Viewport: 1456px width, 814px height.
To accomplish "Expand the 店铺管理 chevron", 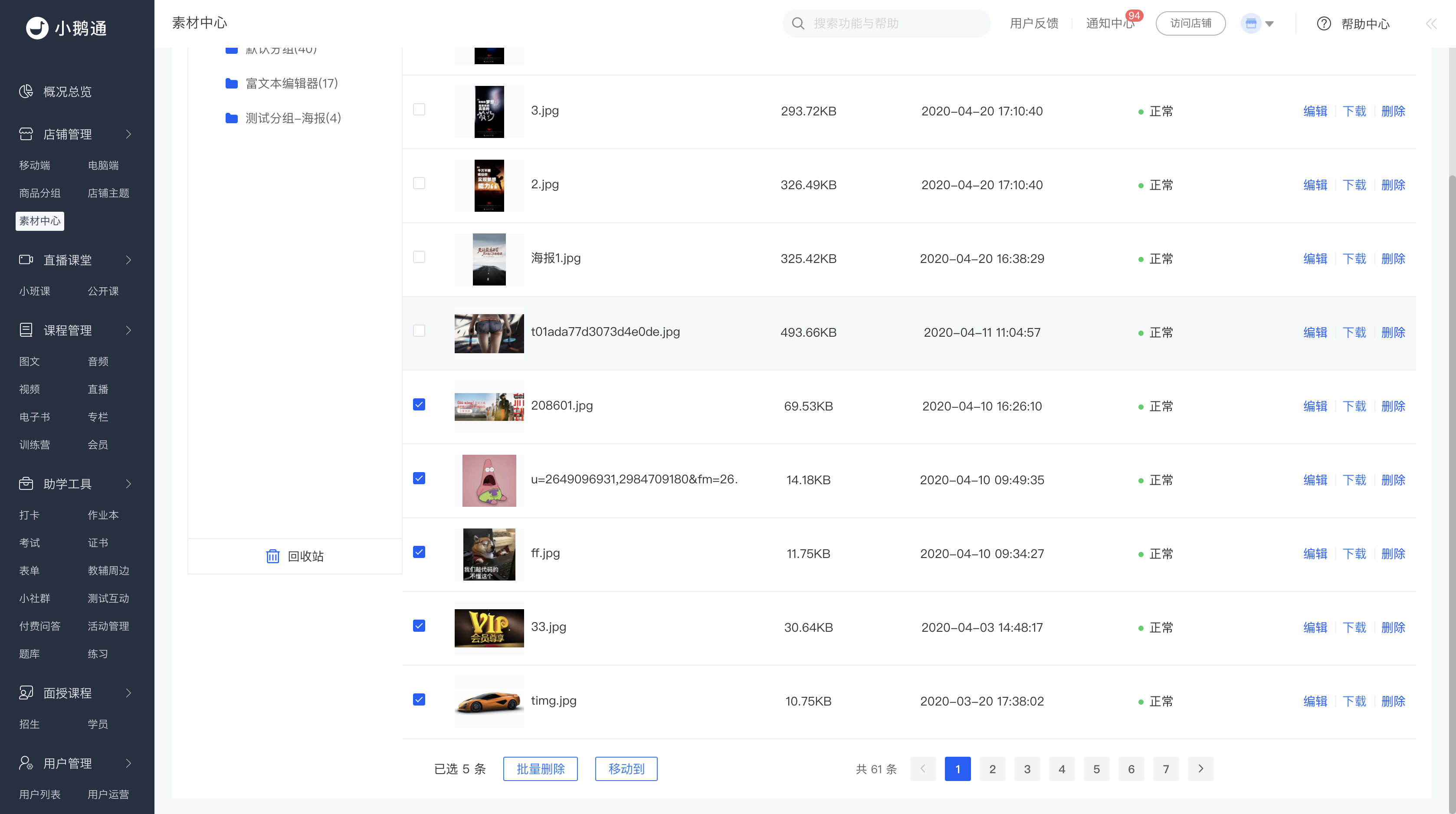I will pyautogui.click(x=129, y=134).
